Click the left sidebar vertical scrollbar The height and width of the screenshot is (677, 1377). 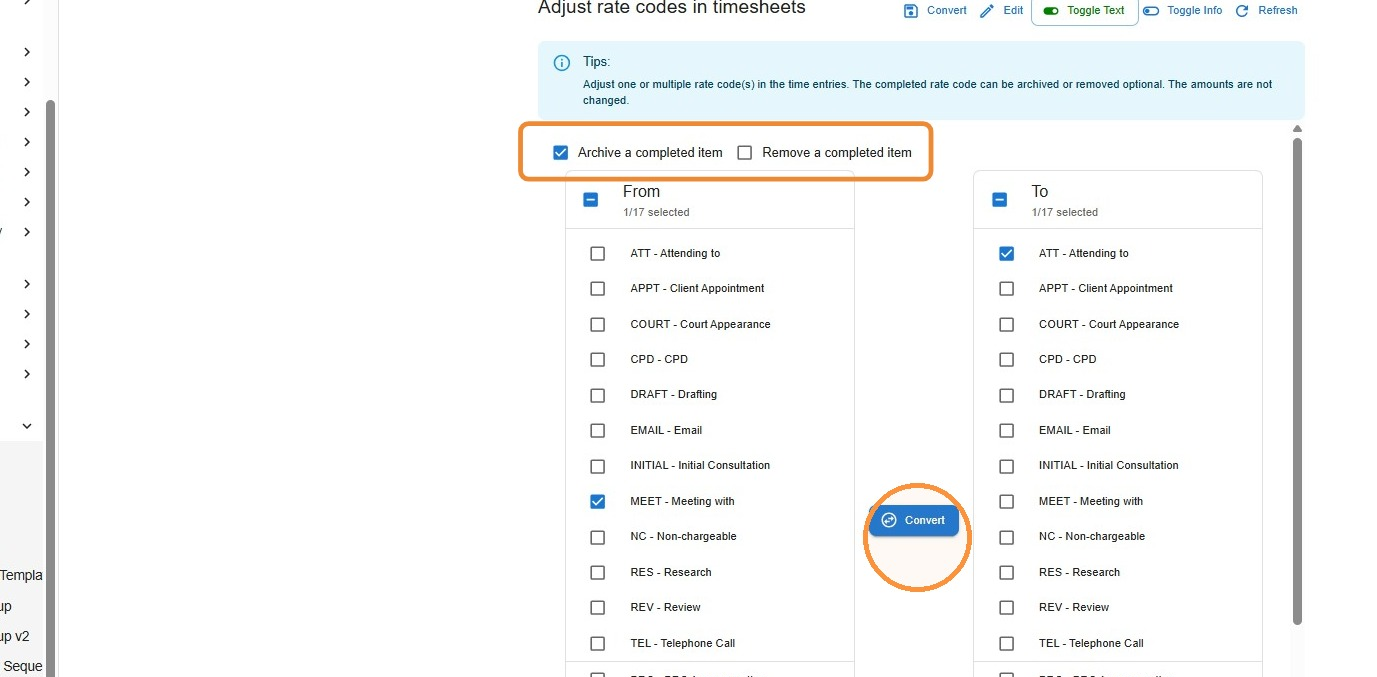(x=50, y=388)
